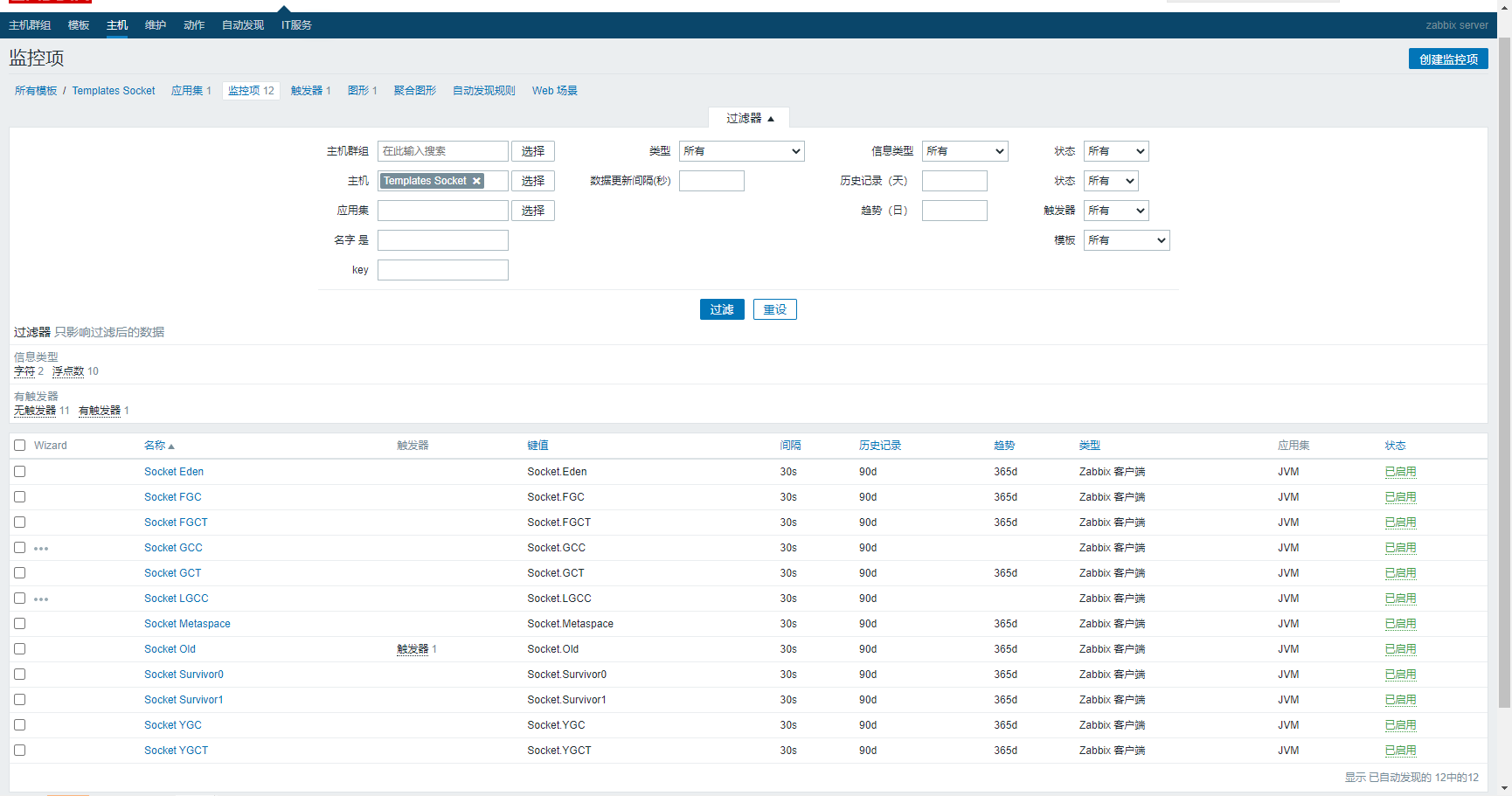Screen dimensions: 1512x796
Task: Switch to Web 场景 tab
Action: (x=555, y=91)
